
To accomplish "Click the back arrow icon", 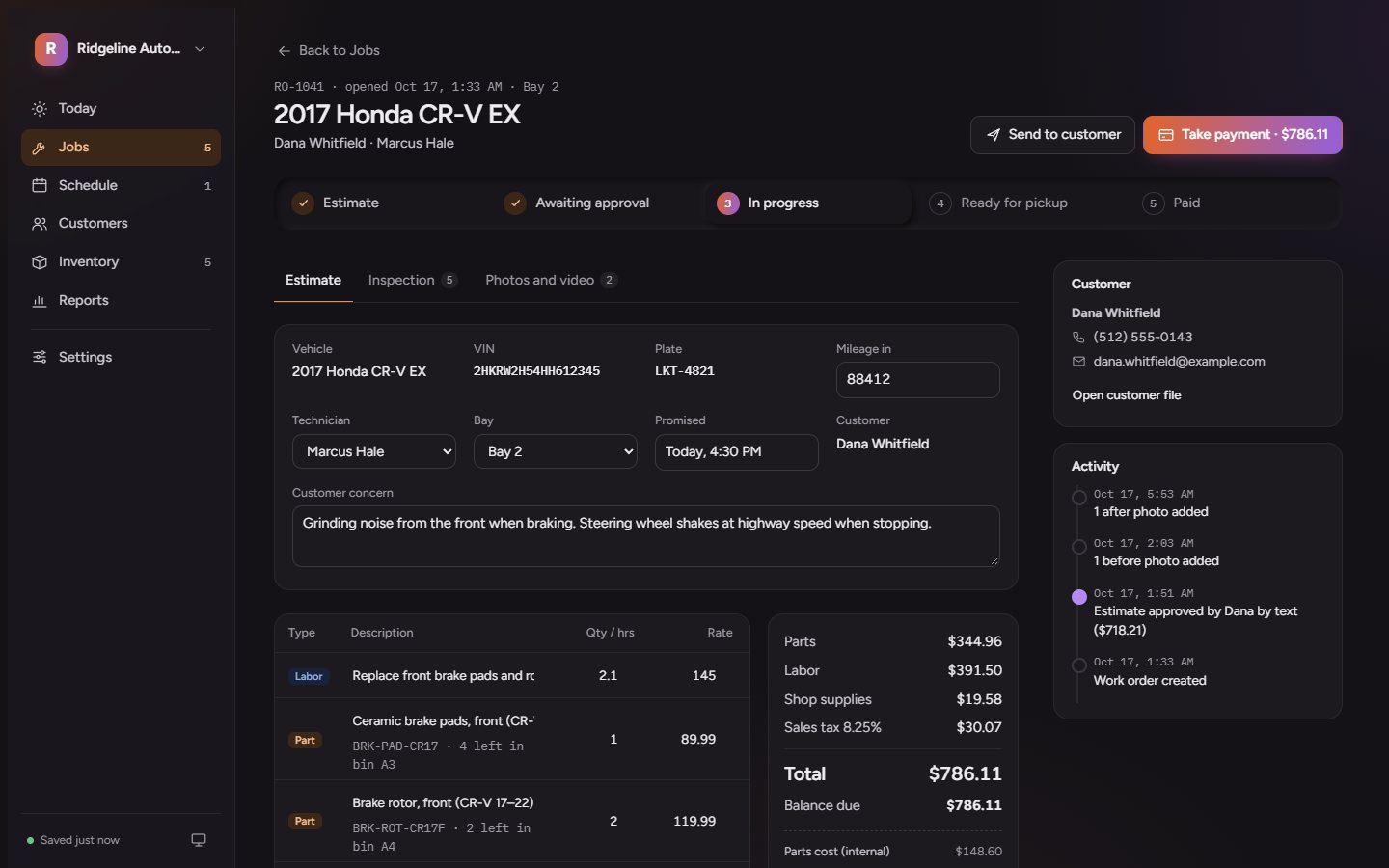I will click(x=285, y=51).
